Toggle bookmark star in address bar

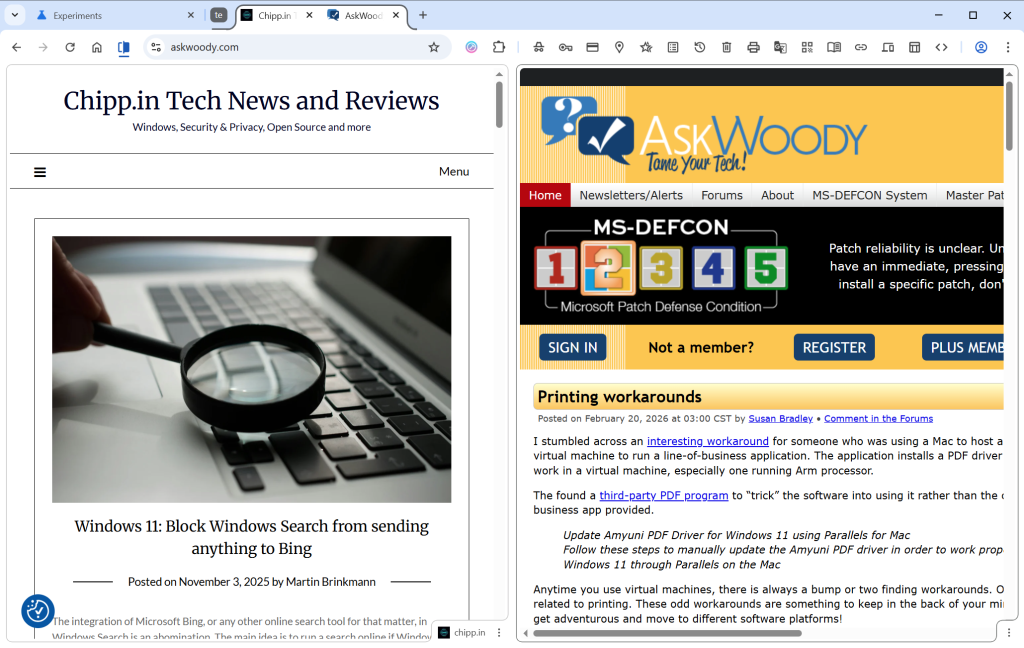coord(434,47)
